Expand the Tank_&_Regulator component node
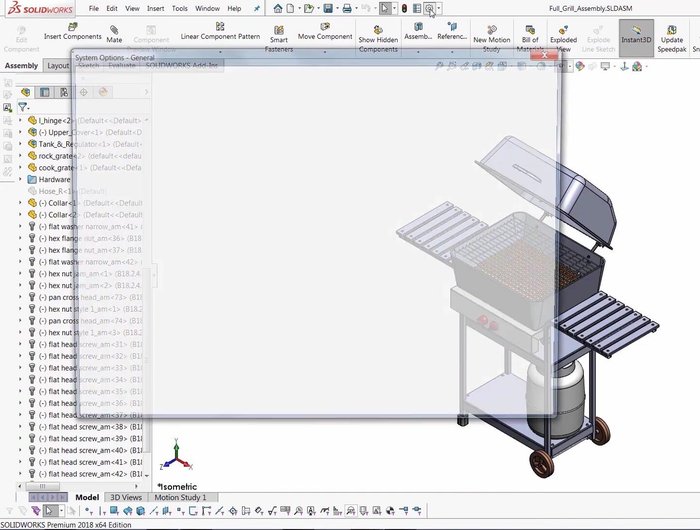The image size is (700, 530). click(x=21, y=144)
